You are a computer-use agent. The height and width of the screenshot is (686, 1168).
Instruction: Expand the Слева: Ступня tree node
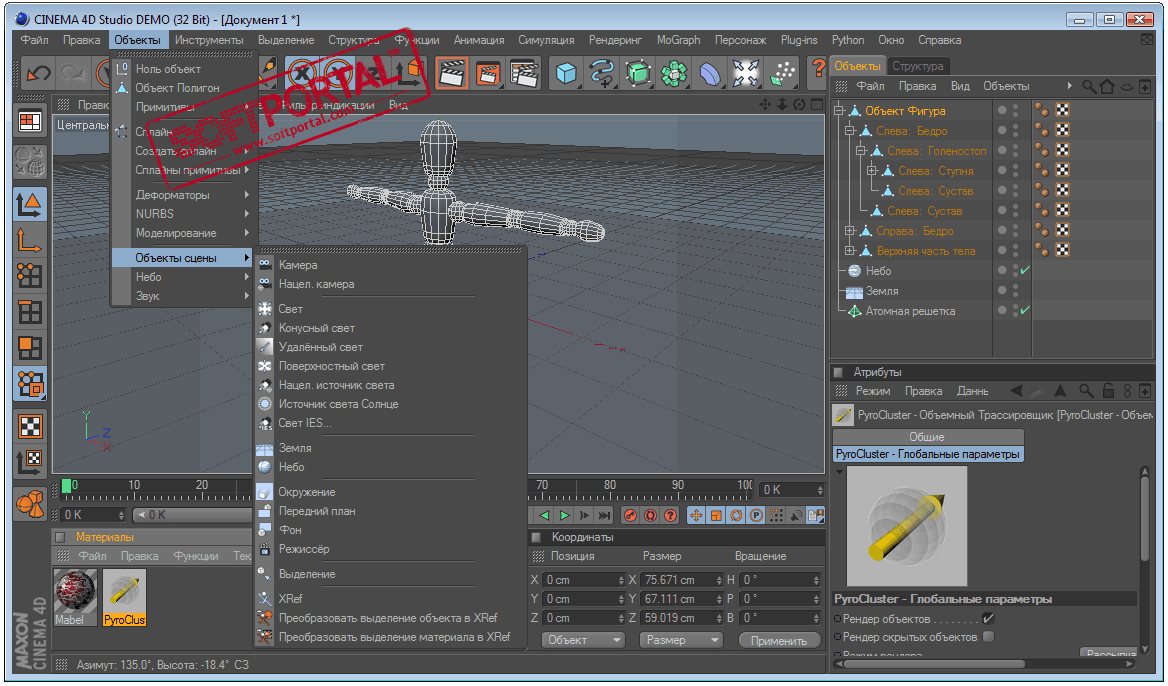tap(872, 171)
